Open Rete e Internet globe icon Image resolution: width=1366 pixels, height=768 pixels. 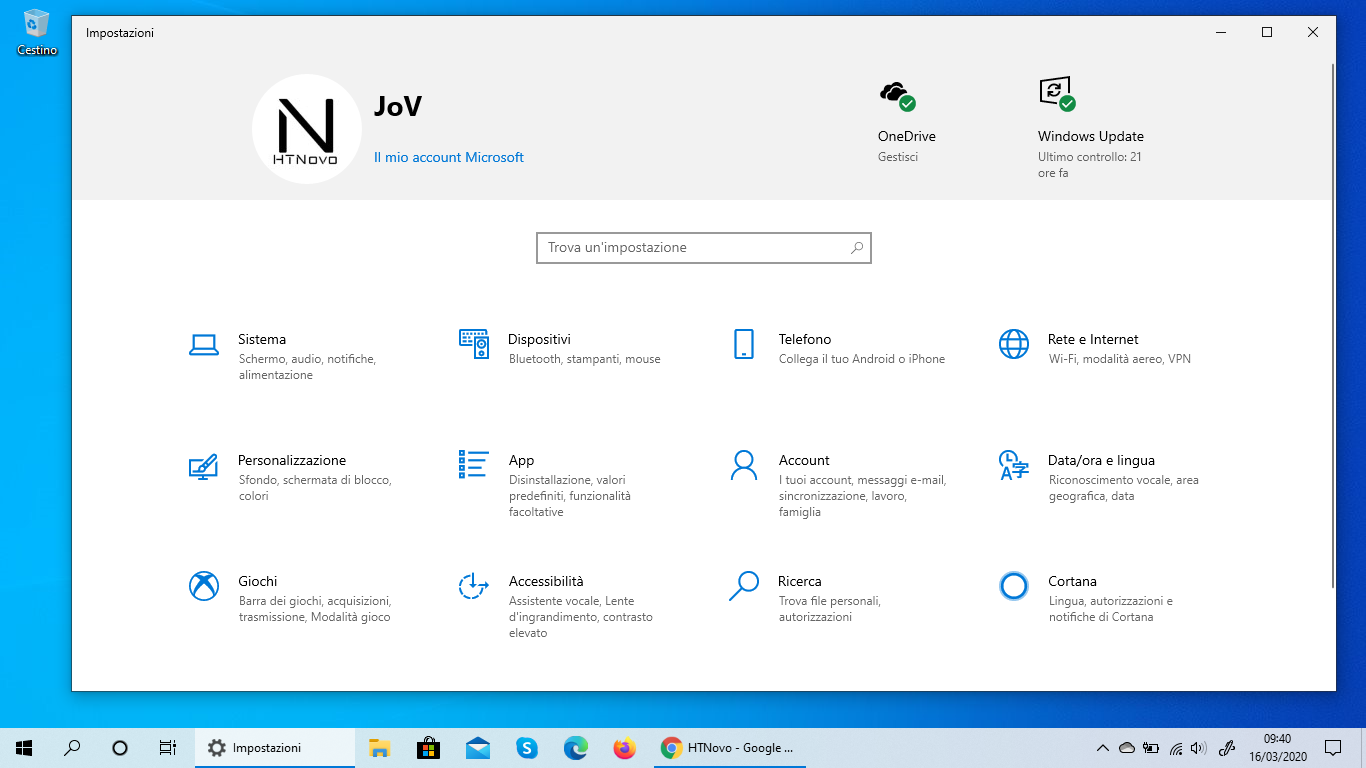(1014, 344)
